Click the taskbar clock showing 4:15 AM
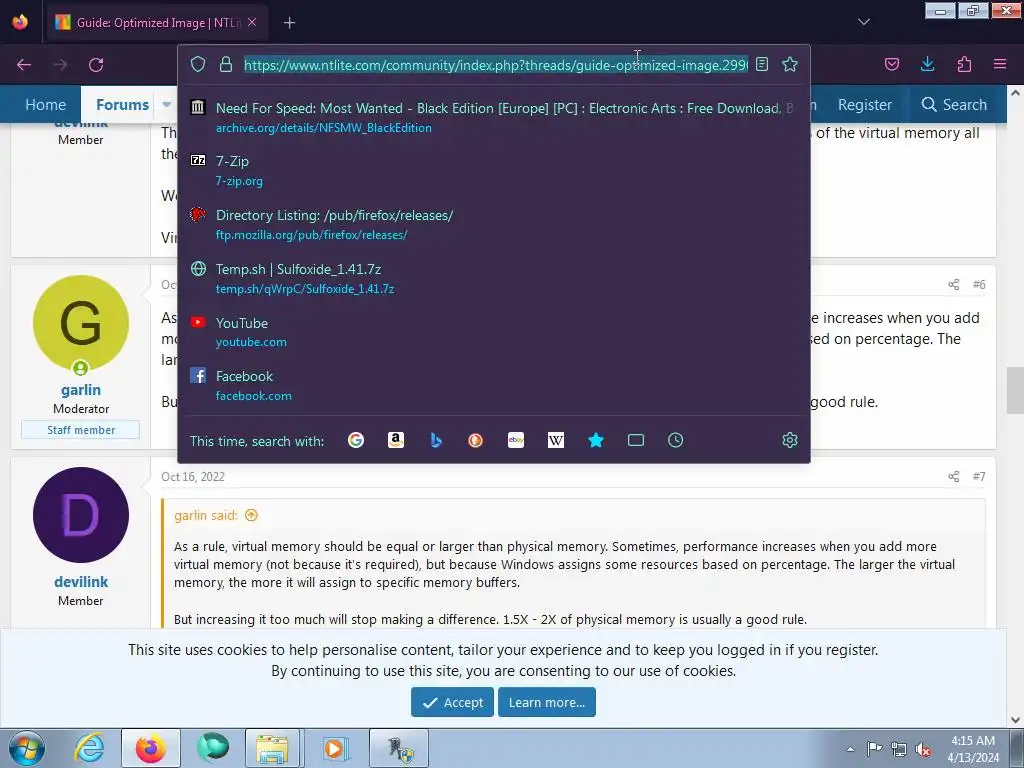Viewport: 1024px width, 768px height. point(972,749)
